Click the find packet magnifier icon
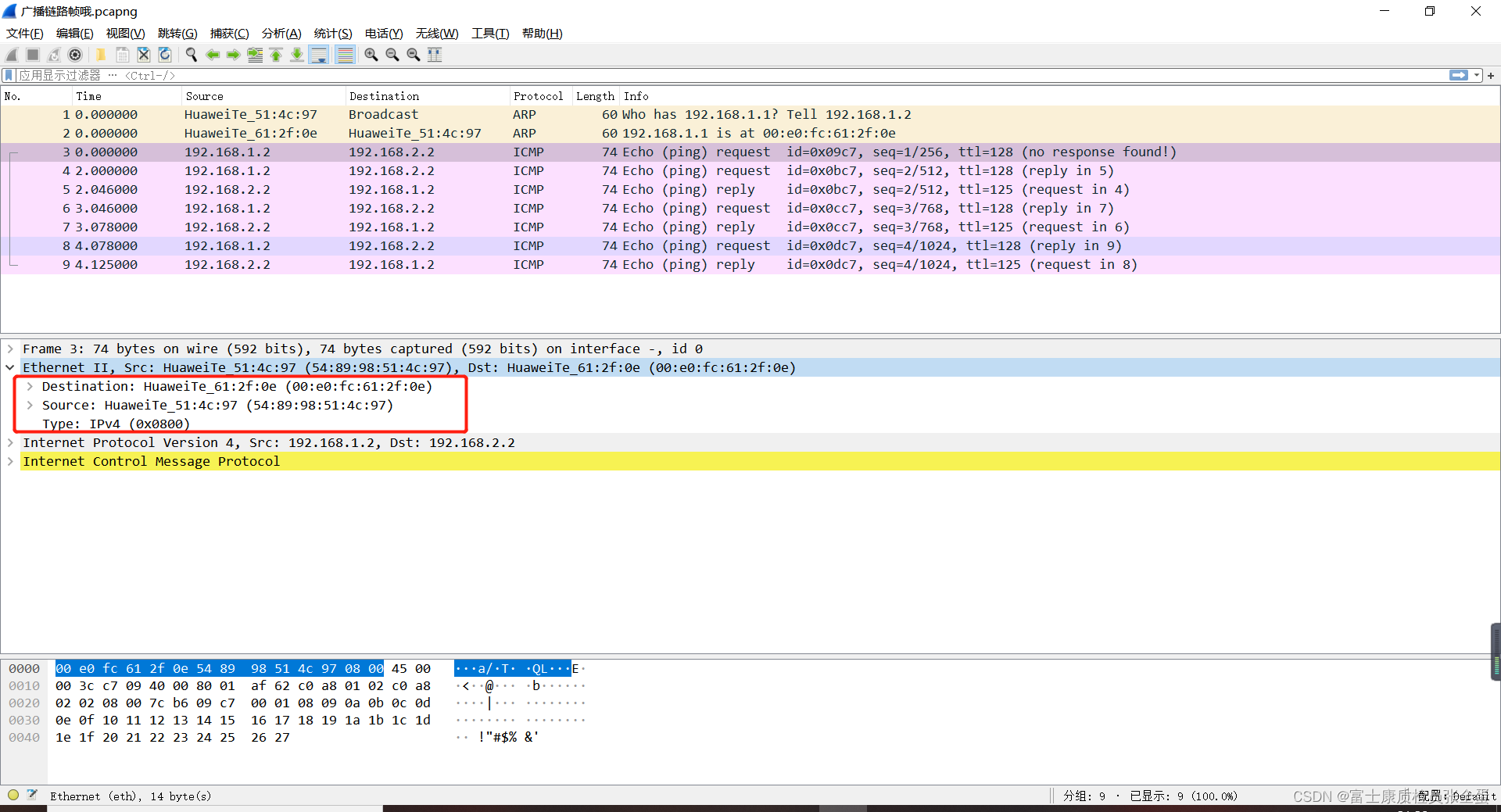Image resolution: width=1501 pixels, height=812 pixels. pos(191,55)
